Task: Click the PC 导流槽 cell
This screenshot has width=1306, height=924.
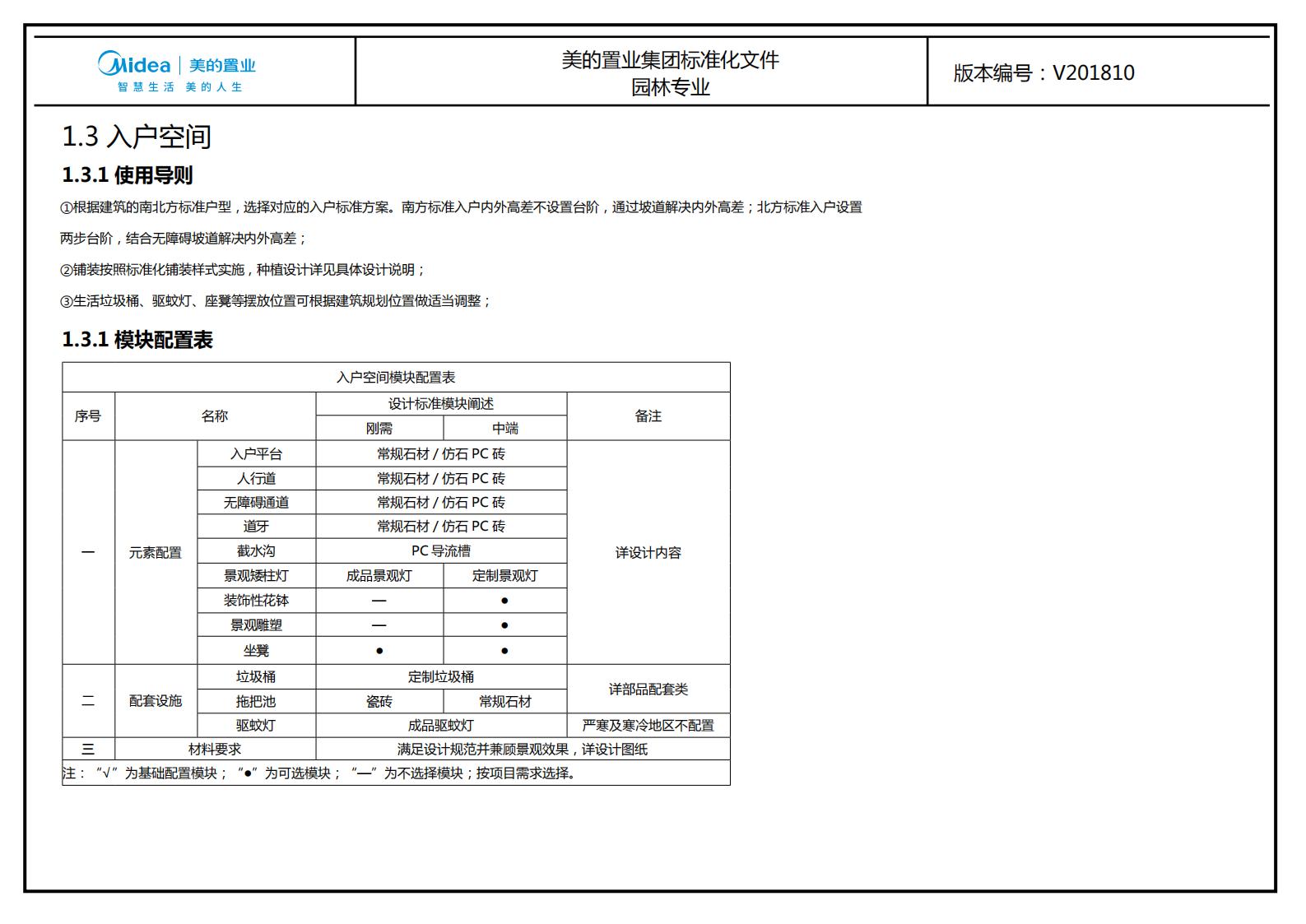Action: pos(441,550)
